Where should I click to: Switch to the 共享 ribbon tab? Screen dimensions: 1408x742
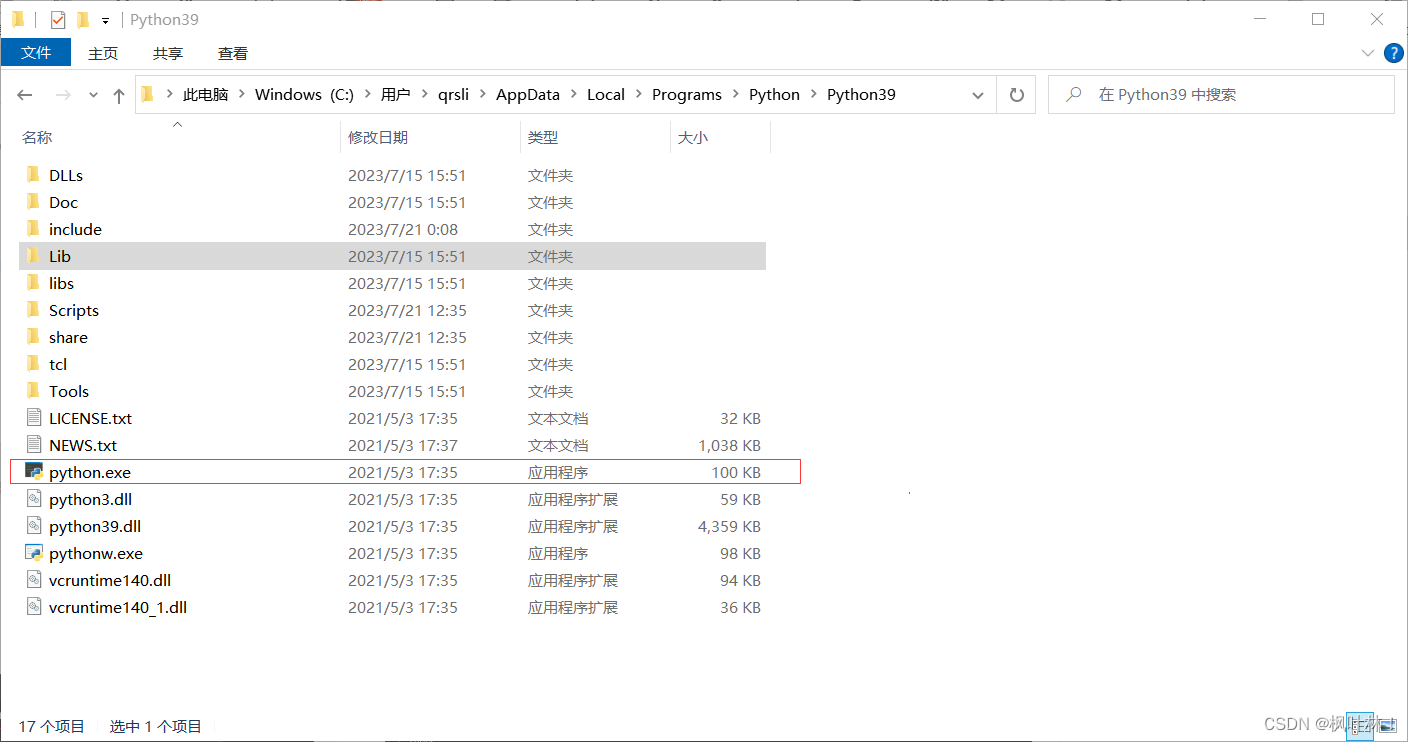click(168, 53)
